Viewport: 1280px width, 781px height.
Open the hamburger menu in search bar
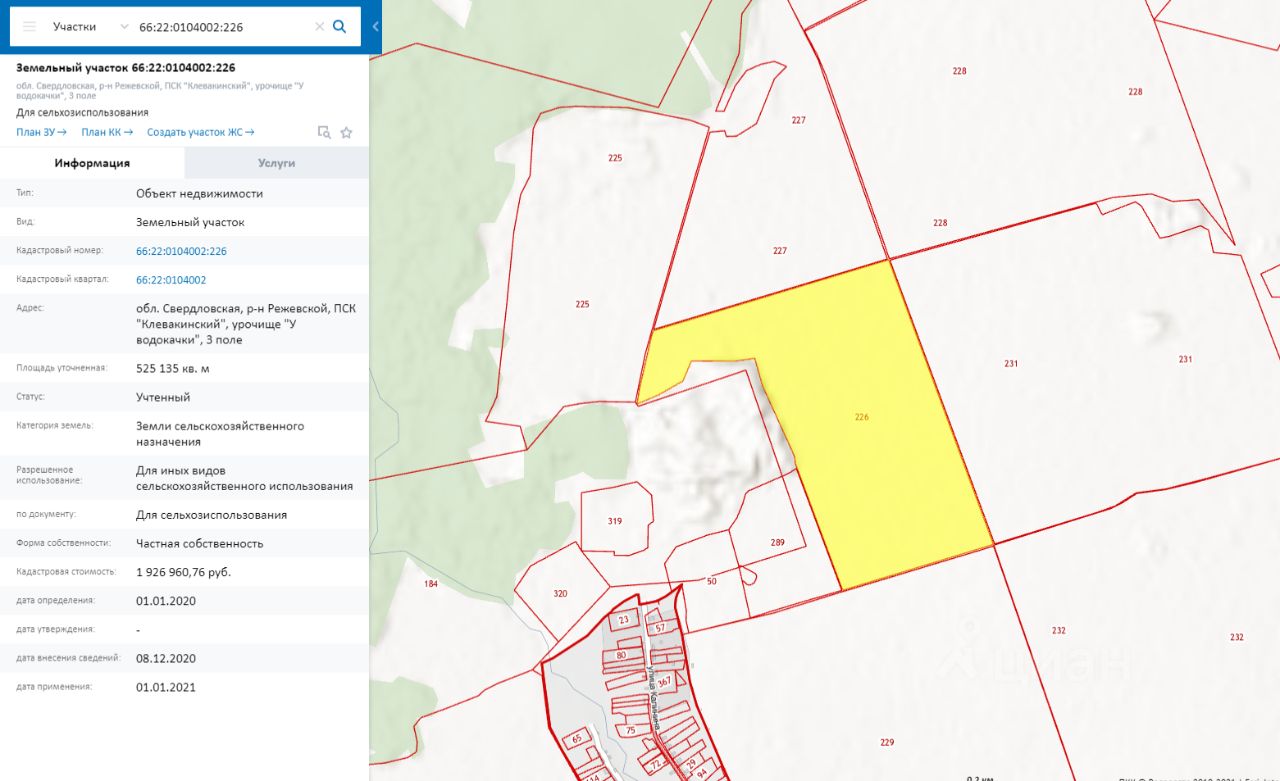pyautogui.click(x=30, y=27)
